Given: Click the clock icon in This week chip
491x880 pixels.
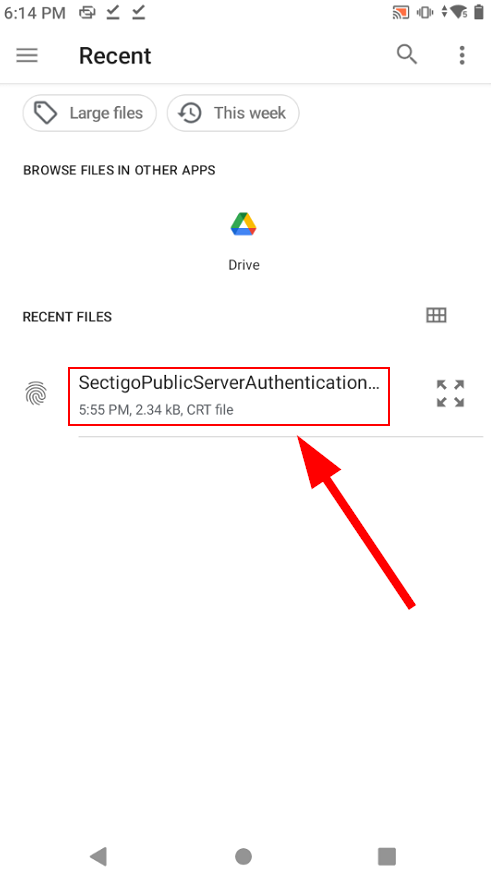Looking at the screenshot, I should point(190,113).
